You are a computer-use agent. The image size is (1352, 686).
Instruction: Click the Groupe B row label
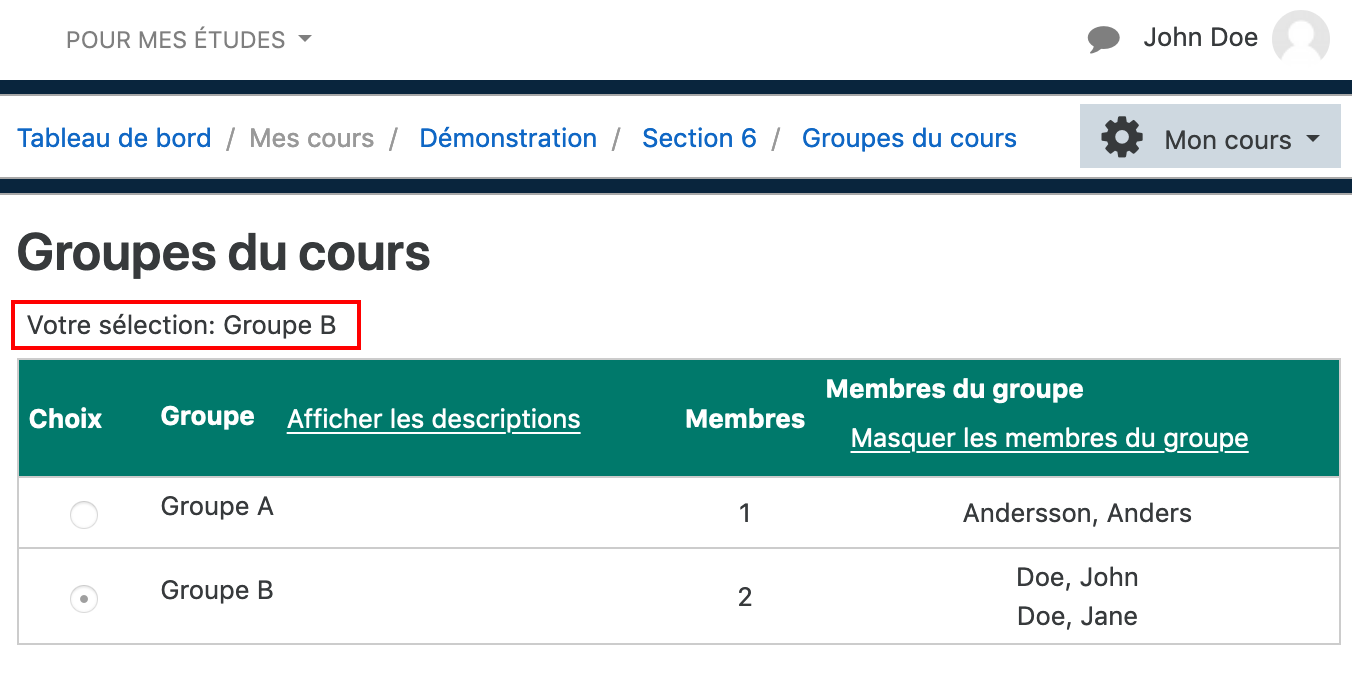[217, 590]
